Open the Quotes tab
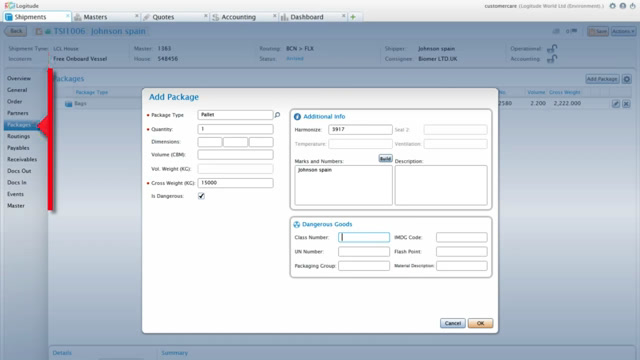 (163, 17)
